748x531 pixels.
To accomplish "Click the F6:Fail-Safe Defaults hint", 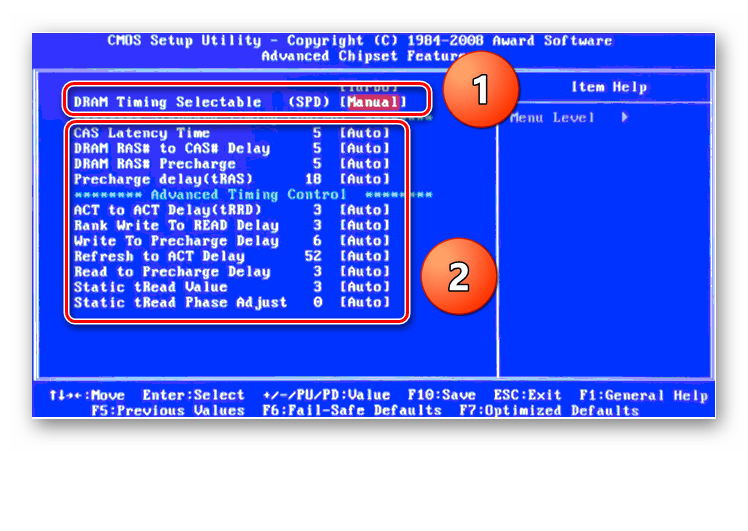I will point(352,410).
